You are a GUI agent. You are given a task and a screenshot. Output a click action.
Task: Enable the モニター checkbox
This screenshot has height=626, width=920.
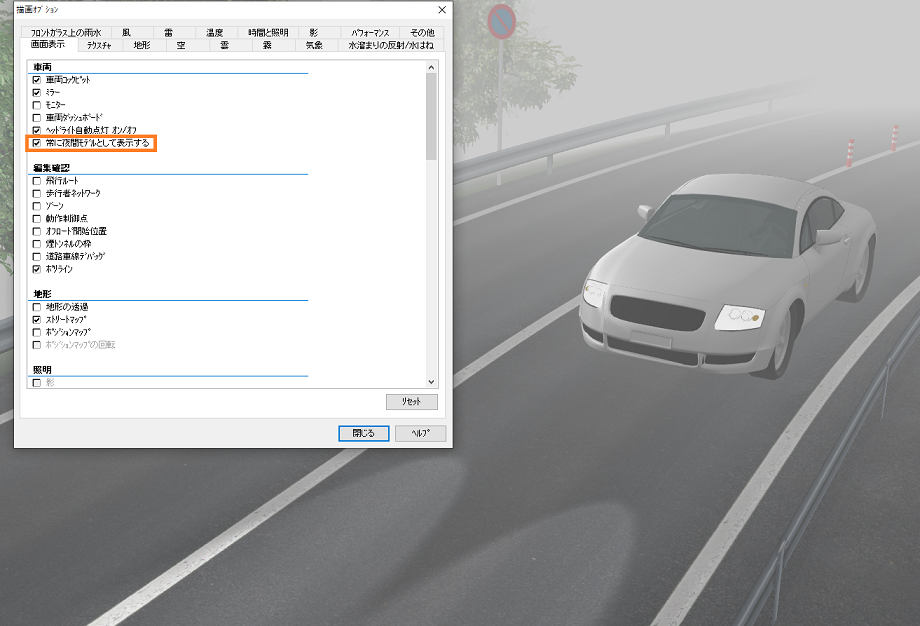(36, 105)
